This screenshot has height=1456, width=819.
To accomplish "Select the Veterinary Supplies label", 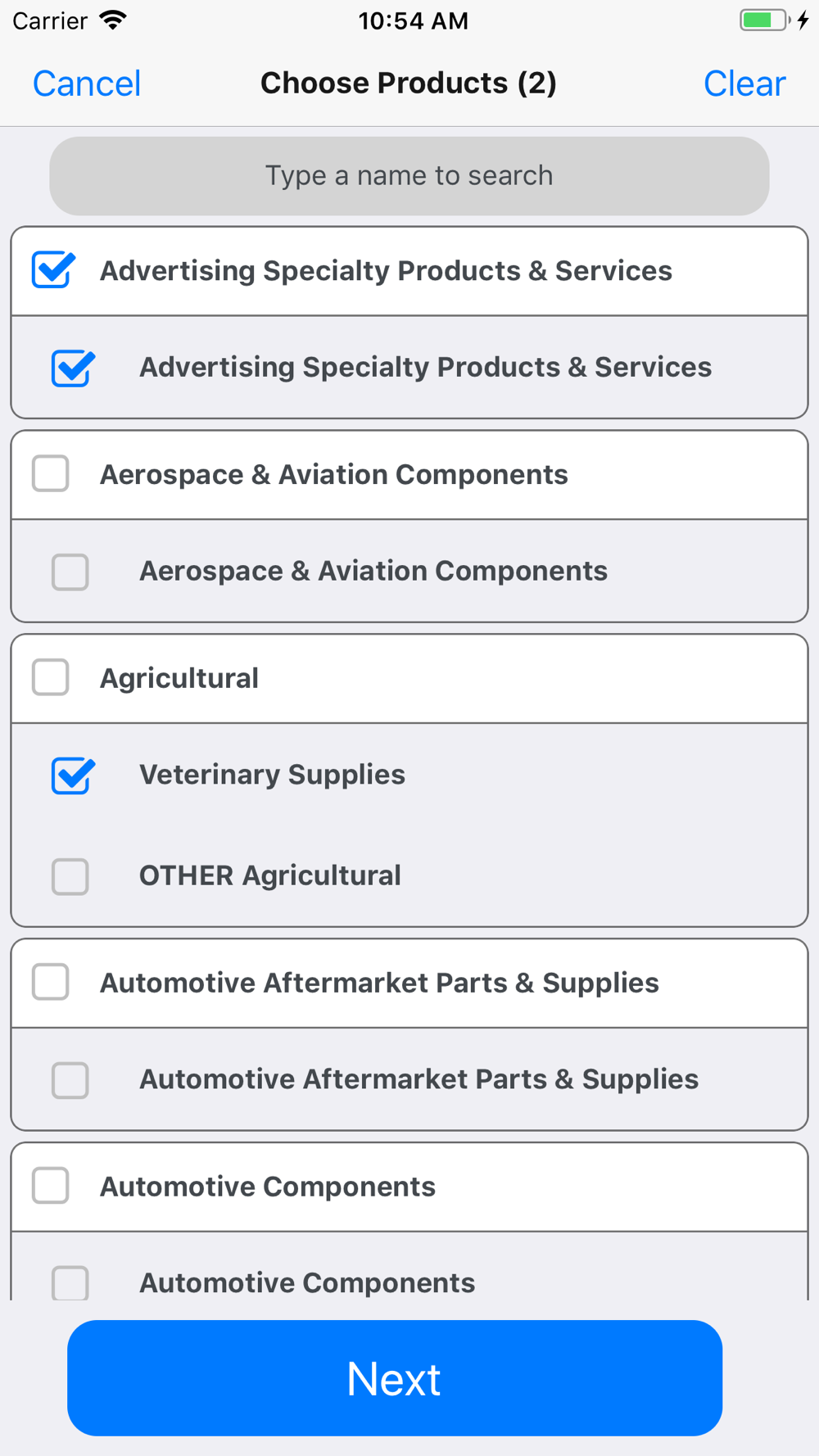I will click(272, 775).
